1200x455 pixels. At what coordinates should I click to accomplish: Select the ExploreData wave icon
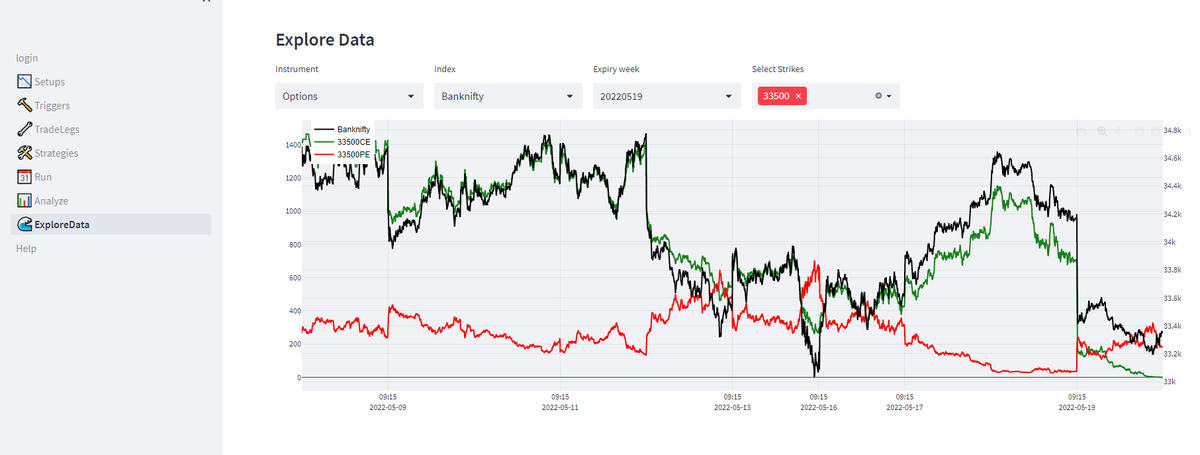pos(25,224)
